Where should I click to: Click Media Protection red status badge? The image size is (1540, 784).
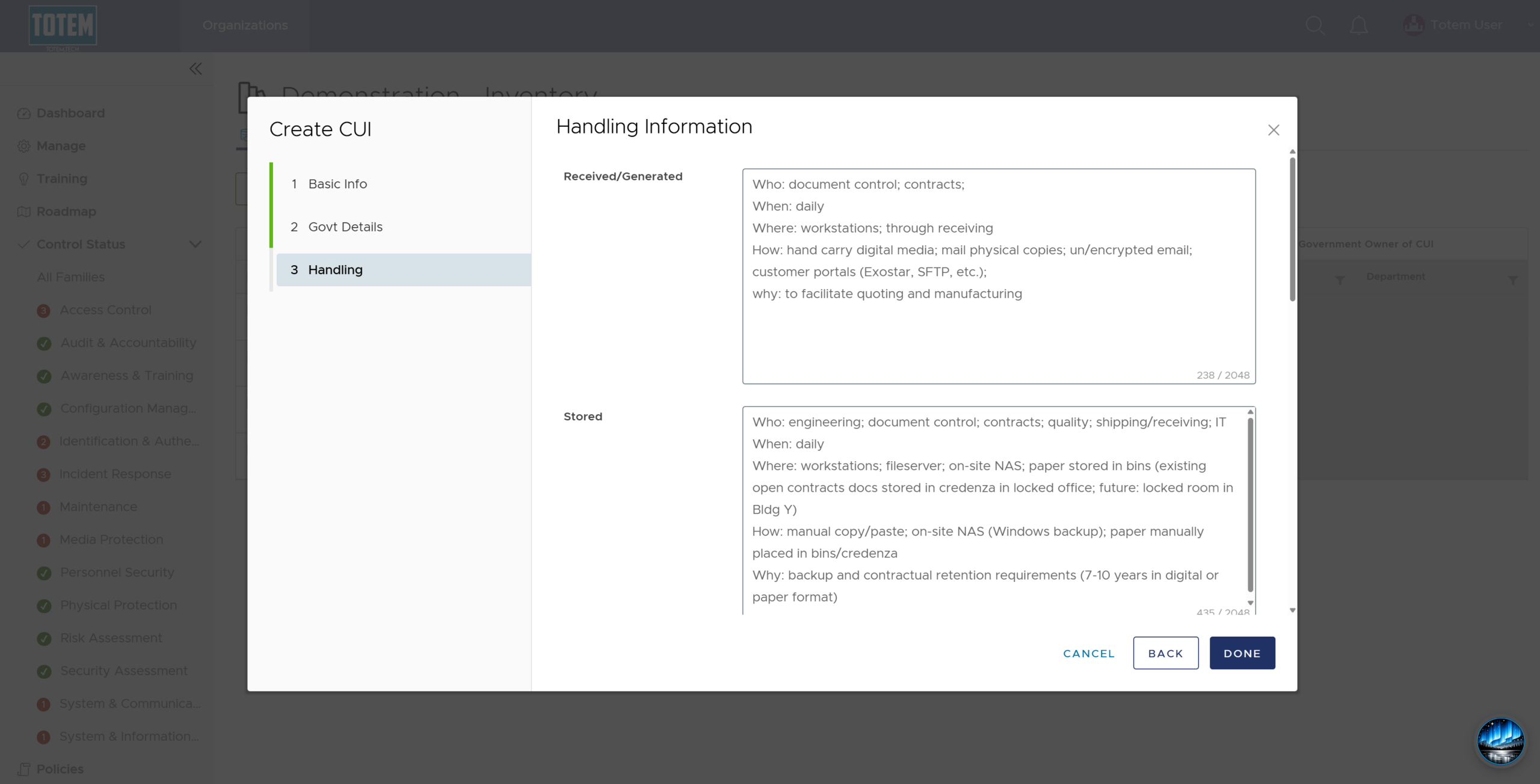coord(43,540)
